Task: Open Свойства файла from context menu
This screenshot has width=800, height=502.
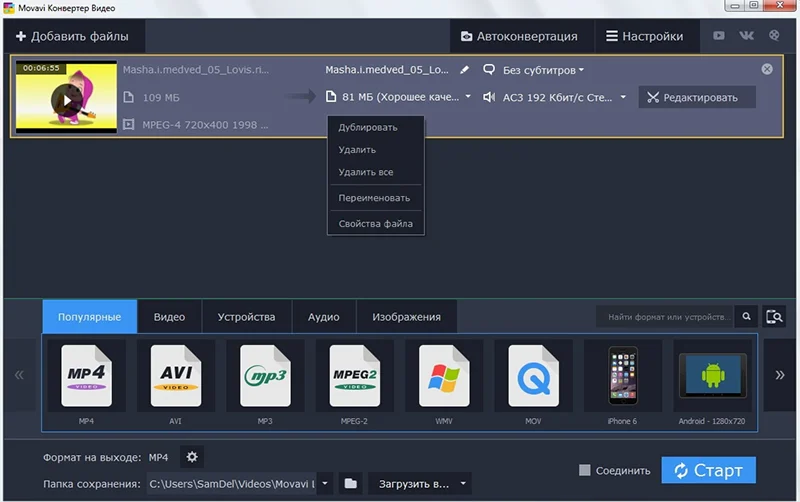Action: pos(376,223)
